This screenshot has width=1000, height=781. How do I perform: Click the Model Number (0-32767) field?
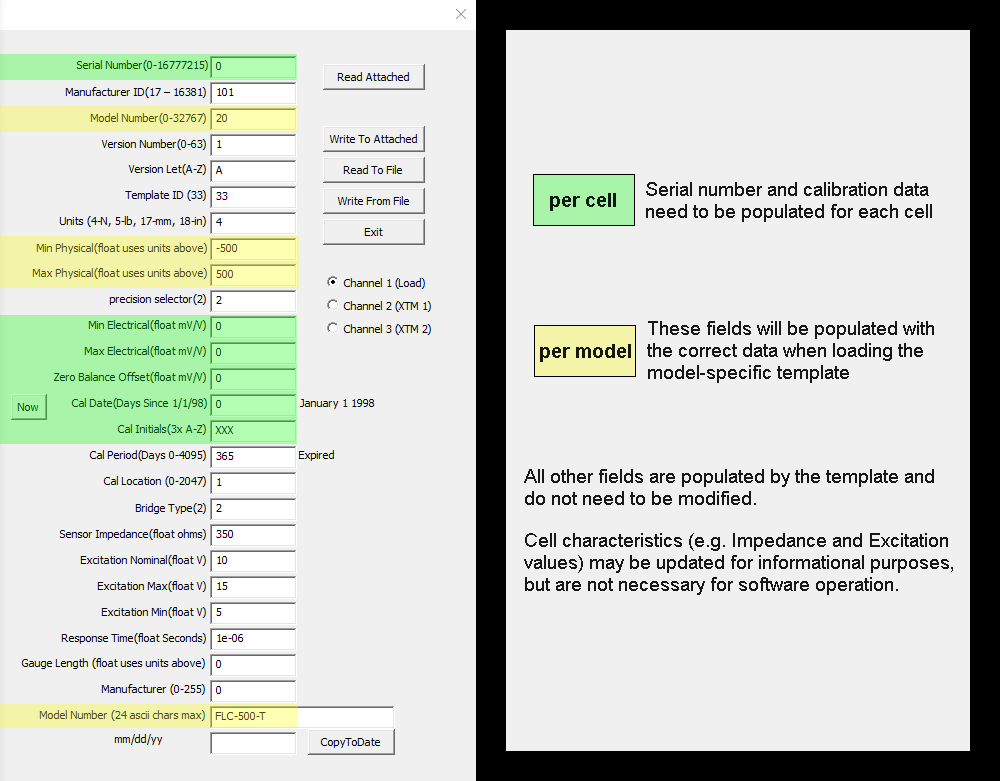coord(253,118)
